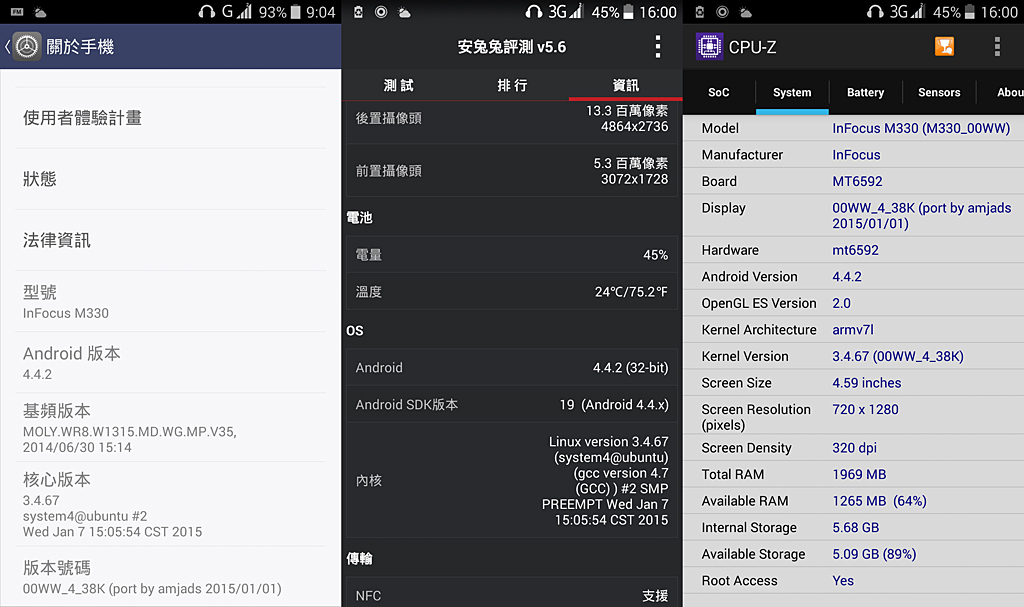Select 資訊 tab in AnTuTu
1024x607 pixels.
click(626, 85)
